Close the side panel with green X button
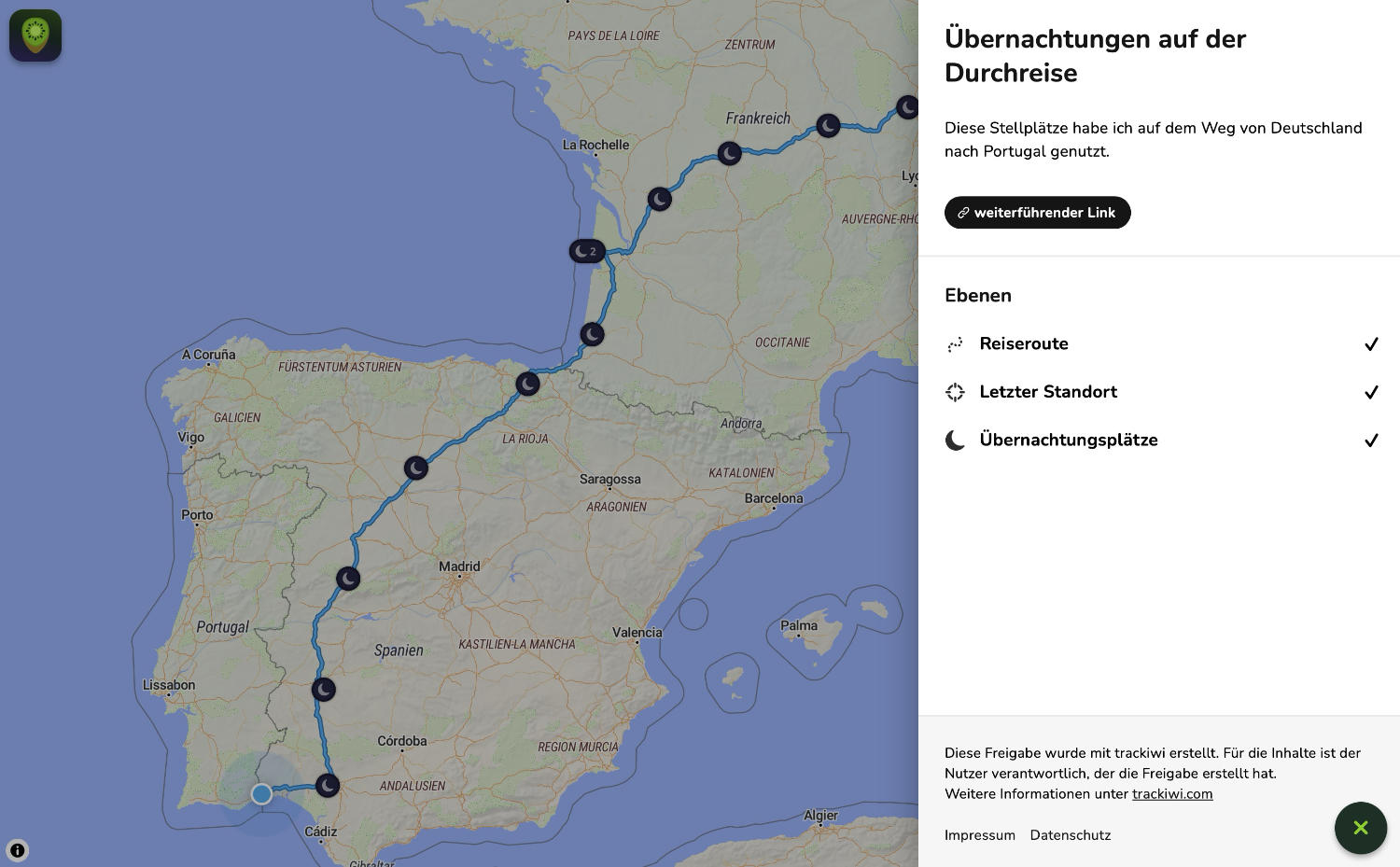Image resolution: width=1400 pixels, height=867 pixels. coord(1360,828)
